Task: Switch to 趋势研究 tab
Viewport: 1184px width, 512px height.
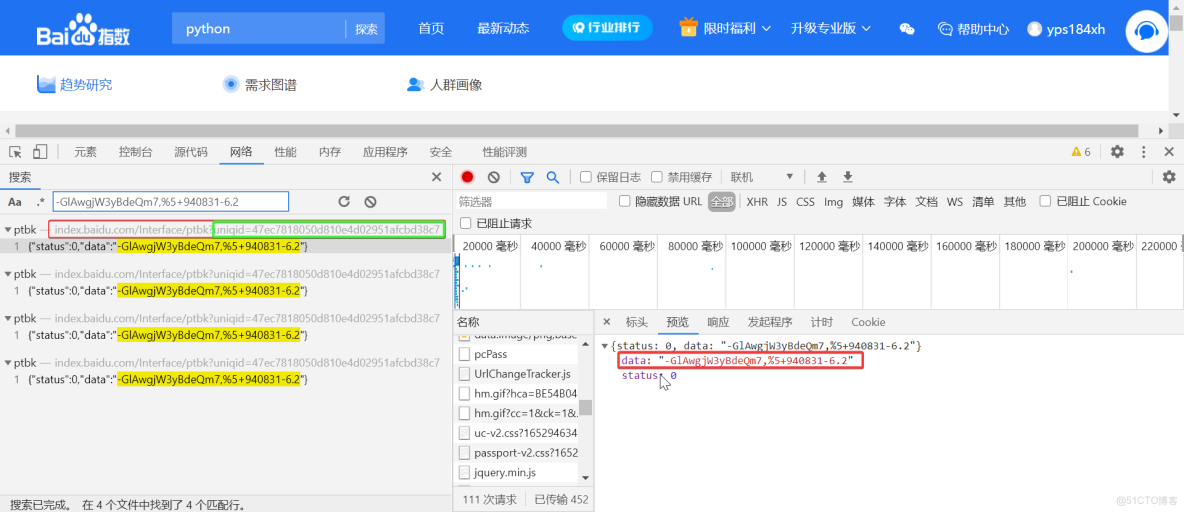Action: pos(75,85)
